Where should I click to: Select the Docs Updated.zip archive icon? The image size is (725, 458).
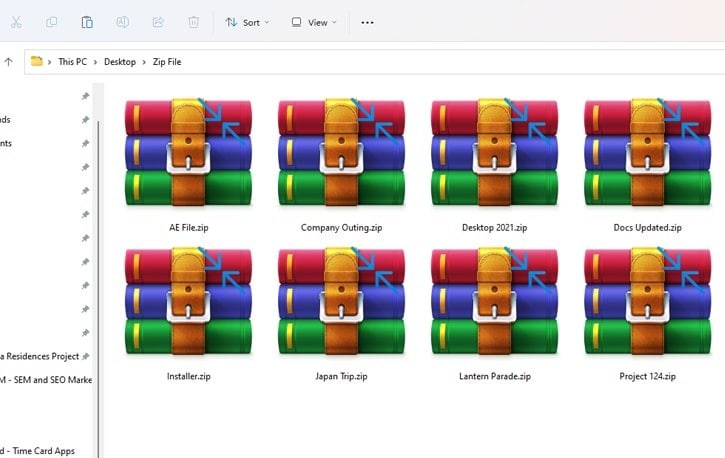[x=647, y=152]
